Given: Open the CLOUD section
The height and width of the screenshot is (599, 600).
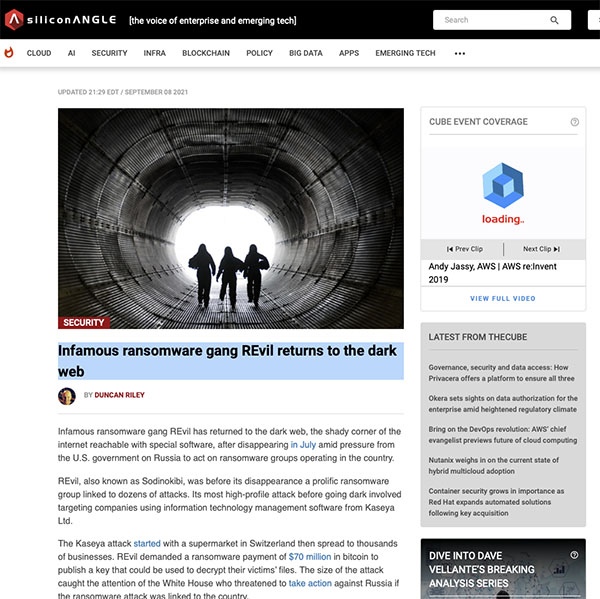Looking at the screenshot, I should click(x=39, y=53).
